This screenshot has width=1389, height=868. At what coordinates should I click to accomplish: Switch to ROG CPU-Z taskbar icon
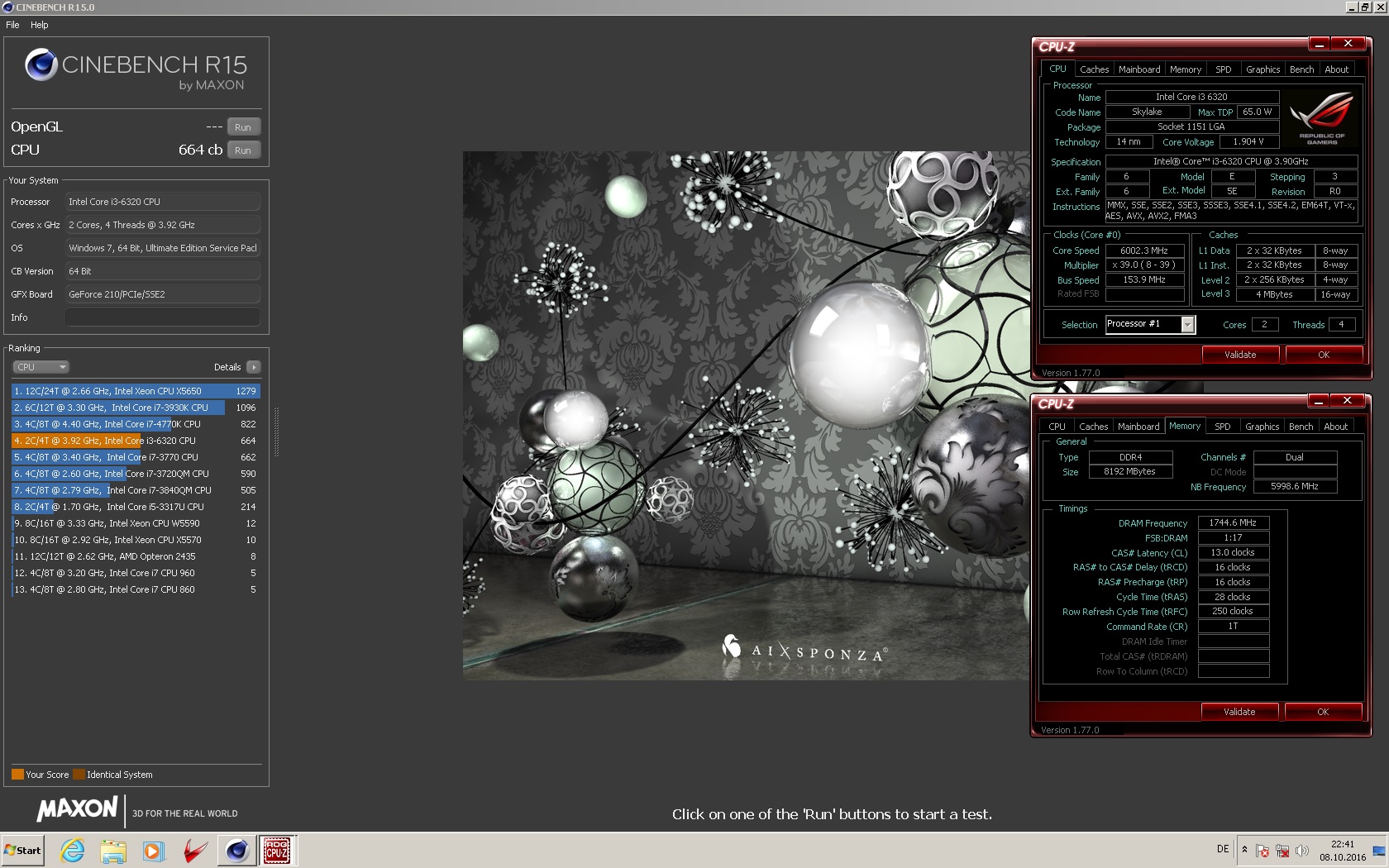277,851
